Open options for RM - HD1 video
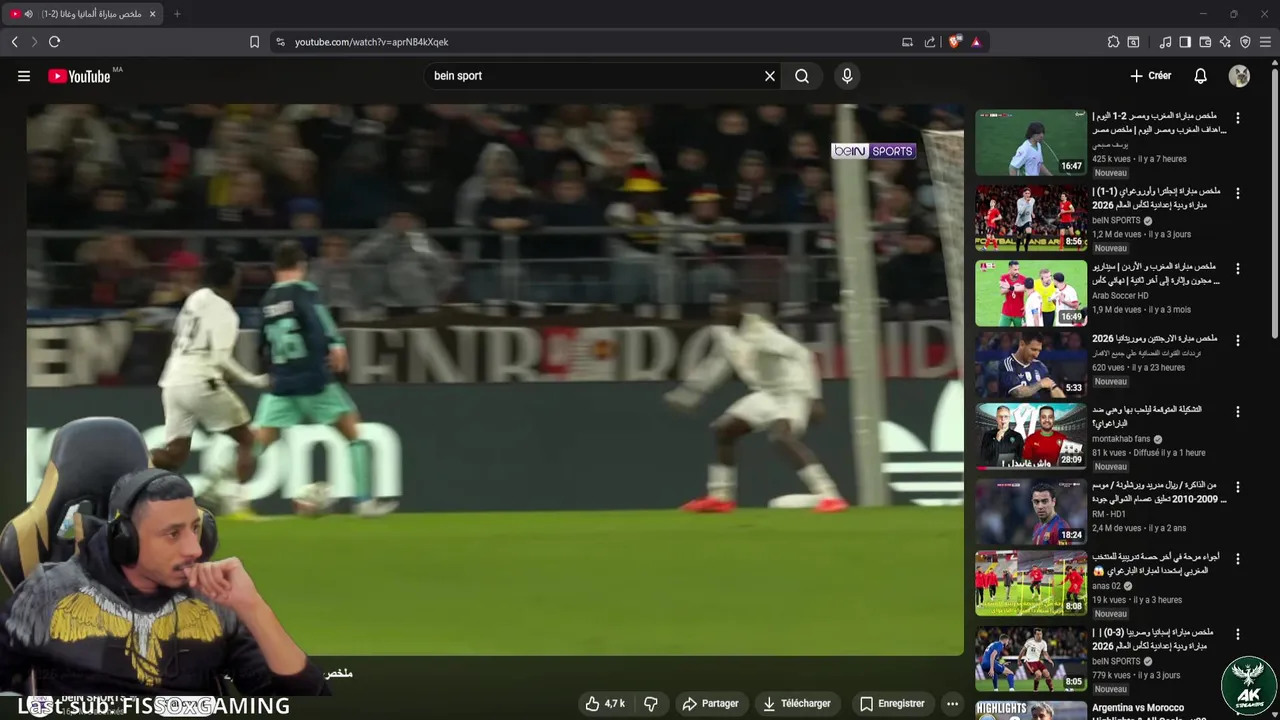The width and height of the screenshot is (1280, 720). 1238,487
